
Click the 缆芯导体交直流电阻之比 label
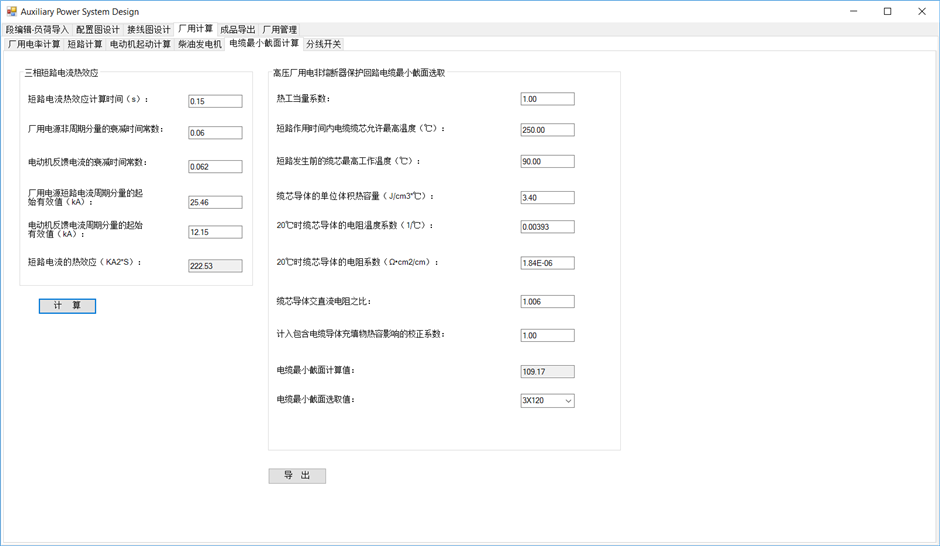click(x=324, y=301)
